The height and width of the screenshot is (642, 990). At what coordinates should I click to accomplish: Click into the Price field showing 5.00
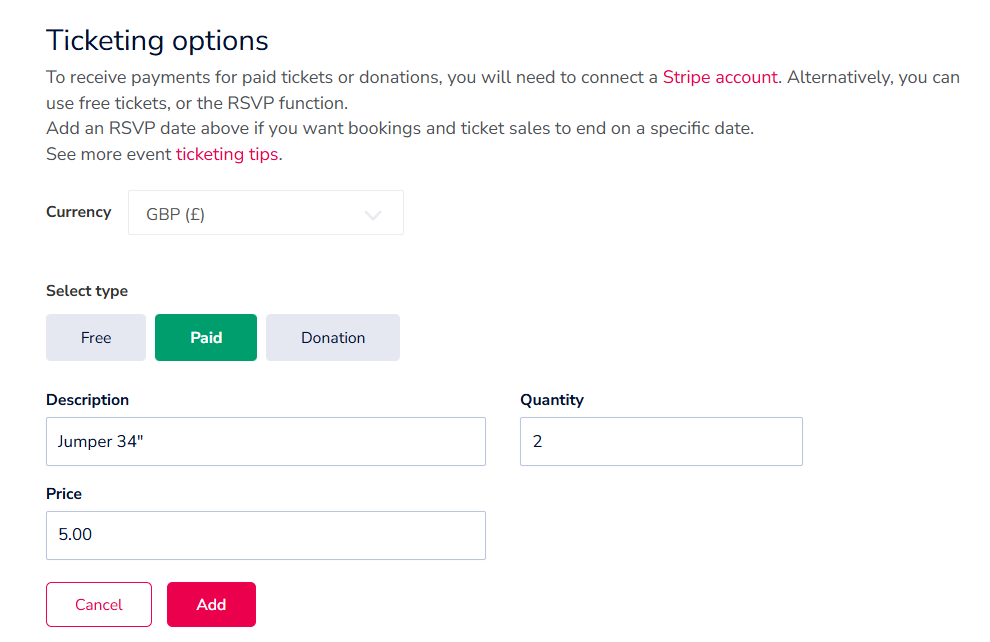pyautogui.click(x=265, y=535)
